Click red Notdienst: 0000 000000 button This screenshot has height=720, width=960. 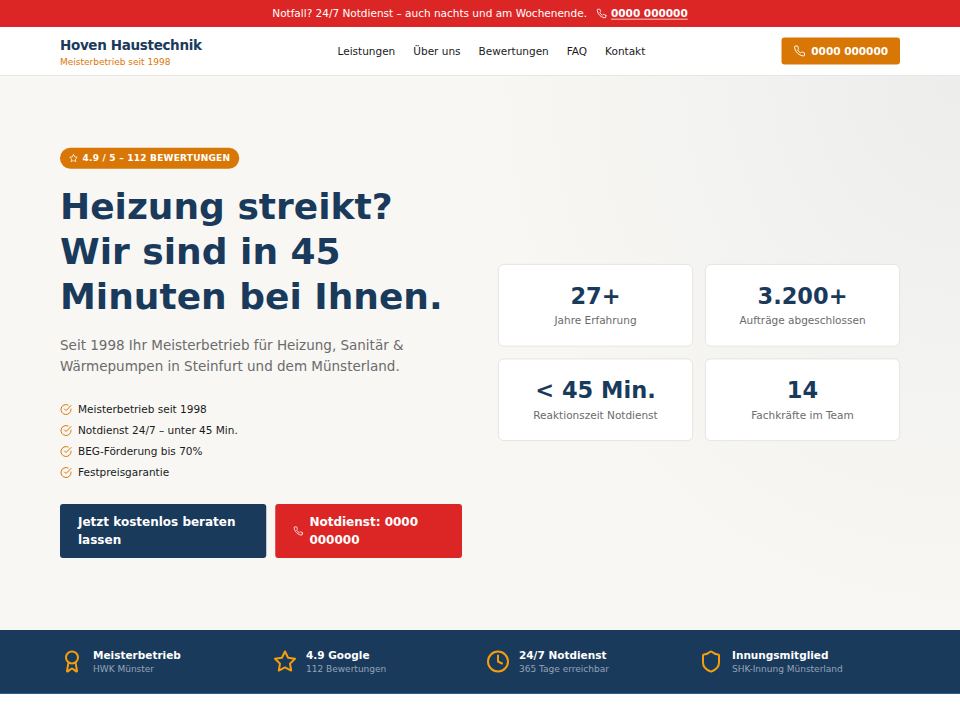(x=369, y=531)
